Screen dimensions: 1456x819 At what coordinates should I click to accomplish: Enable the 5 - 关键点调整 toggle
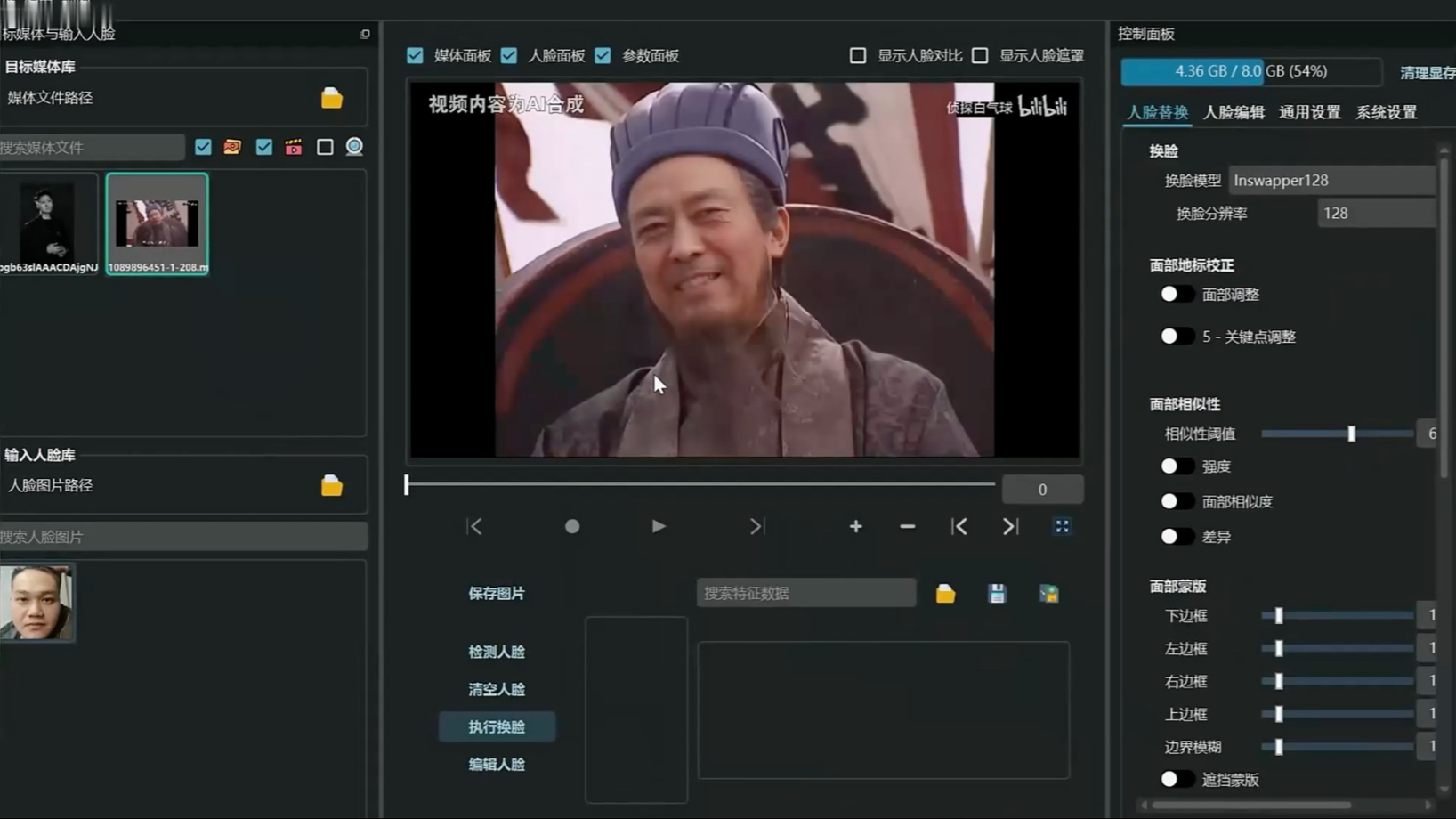[1177, 336]
